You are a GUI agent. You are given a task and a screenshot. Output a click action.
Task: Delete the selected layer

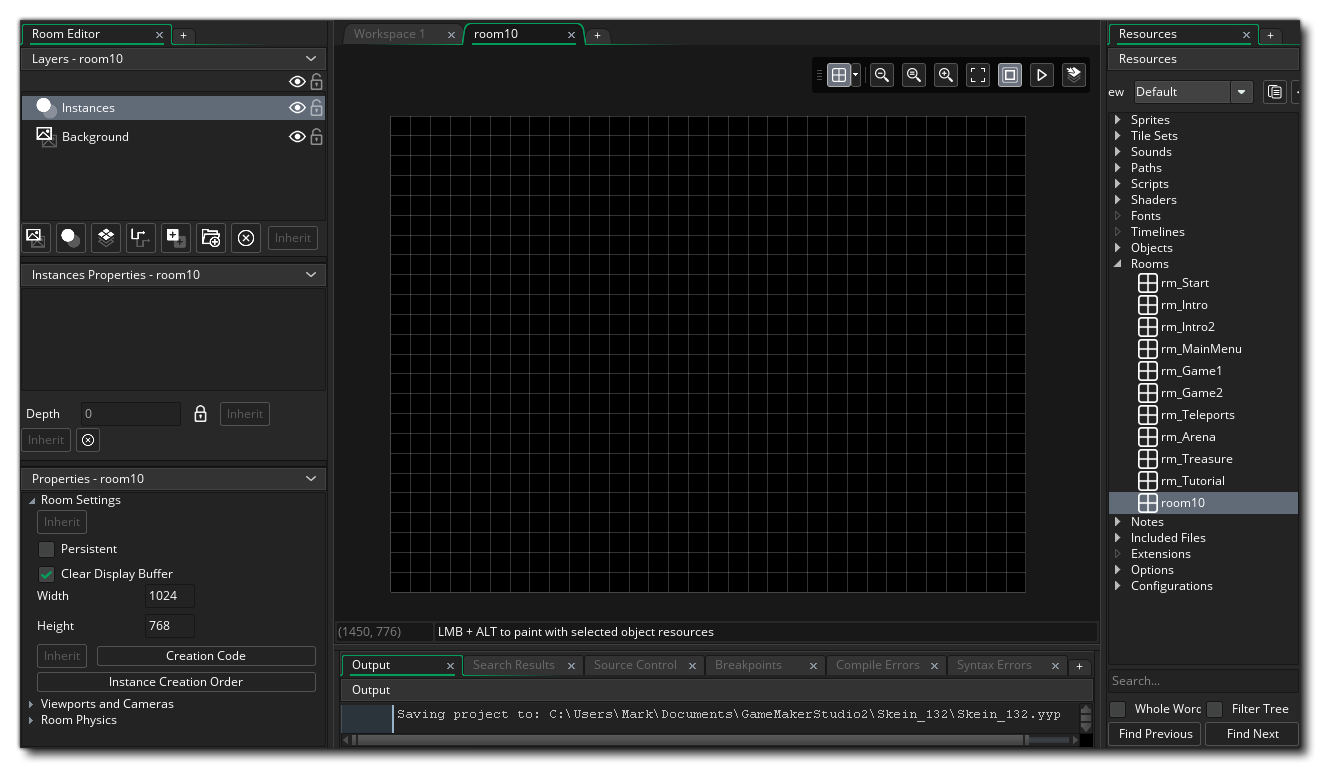[x=246, y=238]
